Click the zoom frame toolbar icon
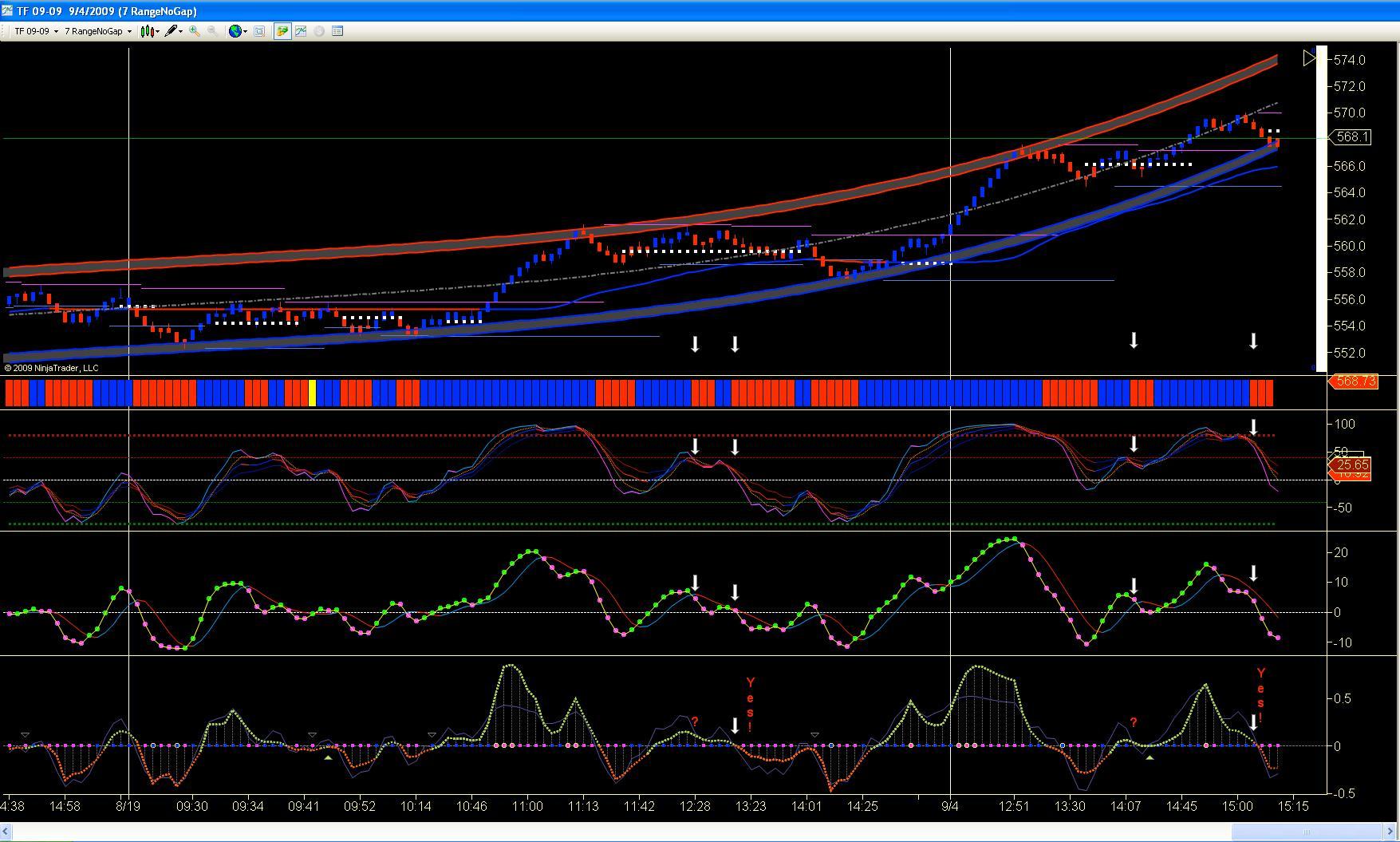 [x=259, y=31]
